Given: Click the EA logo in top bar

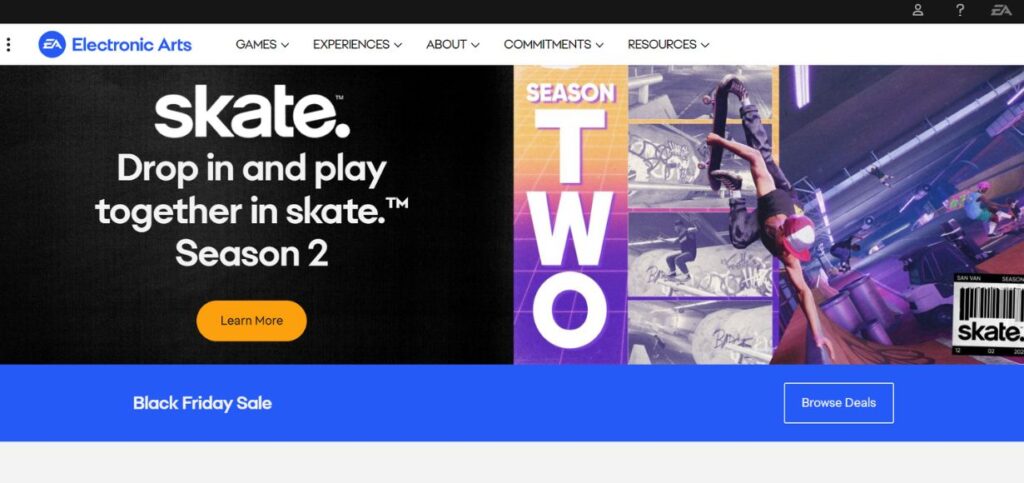Looking at the screenshot, I should point(1001,10).
